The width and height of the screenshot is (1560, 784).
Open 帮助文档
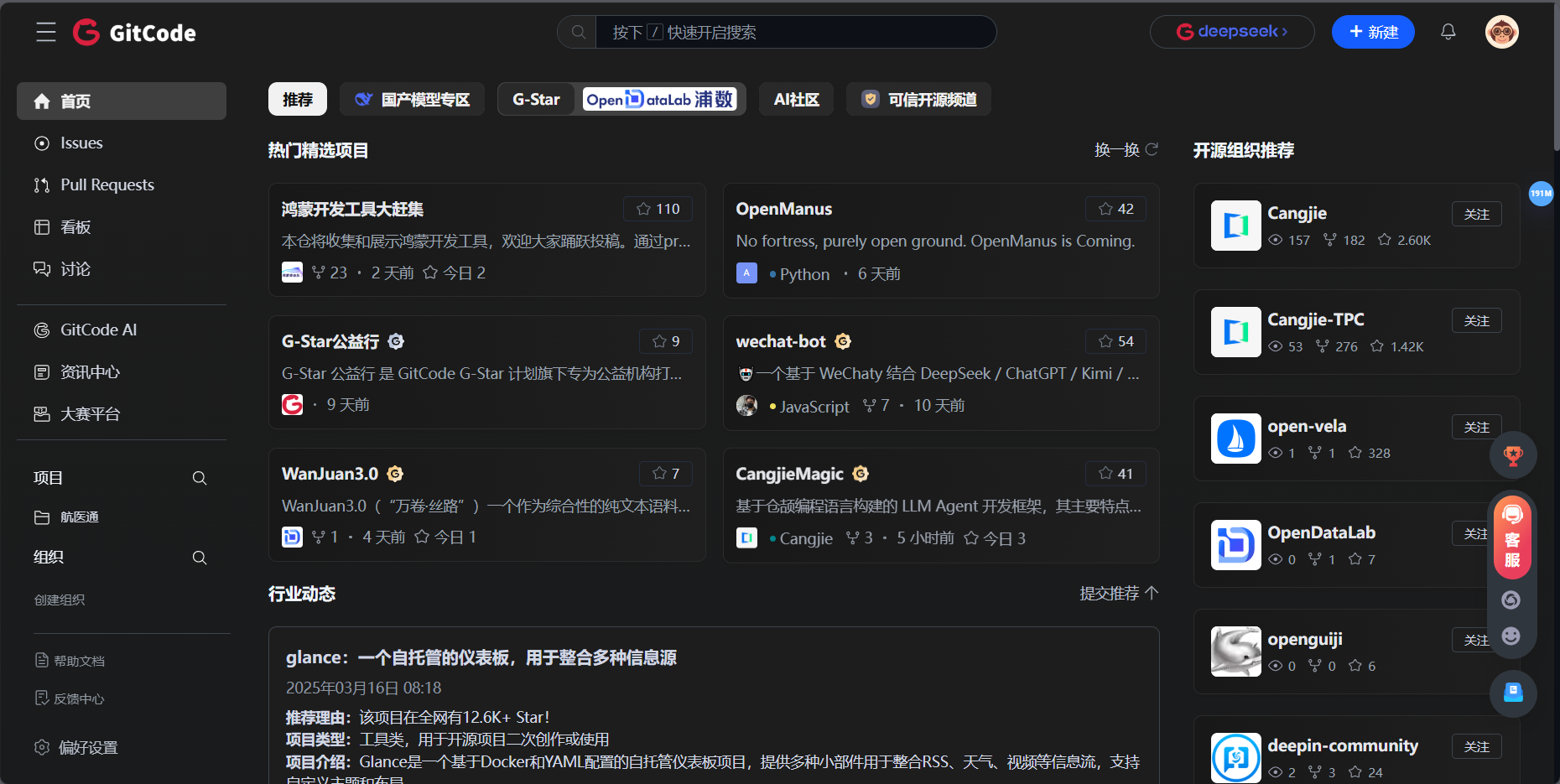70,661
